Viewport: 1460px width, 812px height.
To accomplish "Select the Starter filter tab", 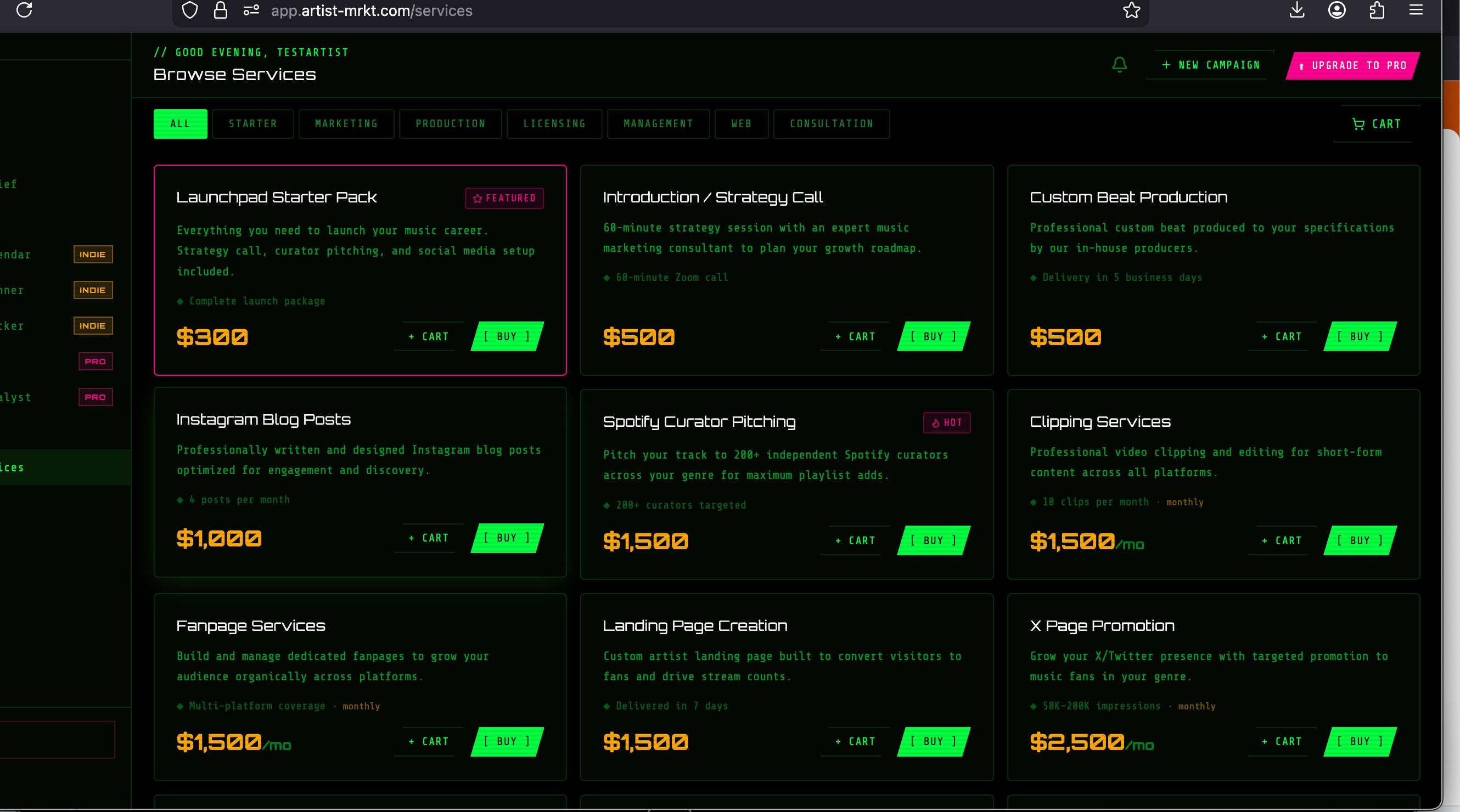I will [x=253, y=124].
